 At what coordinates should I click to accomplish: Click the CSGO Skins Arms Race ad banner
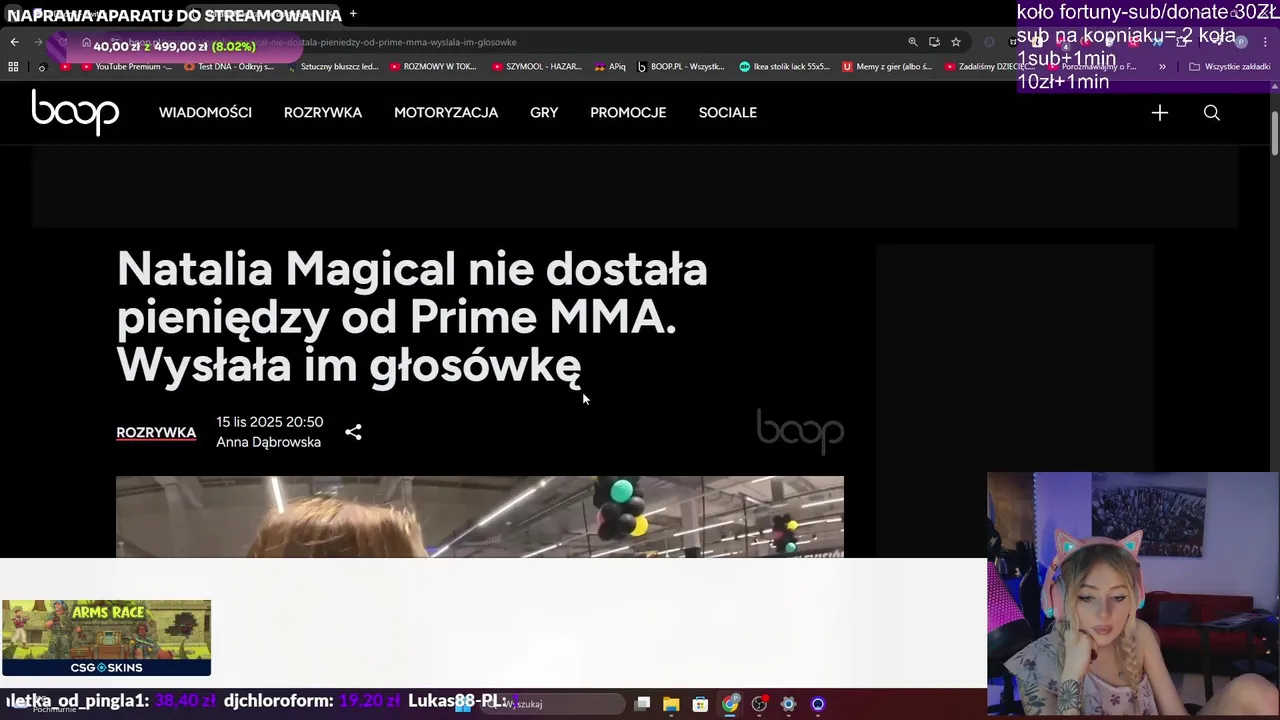[x=106, y=638]
